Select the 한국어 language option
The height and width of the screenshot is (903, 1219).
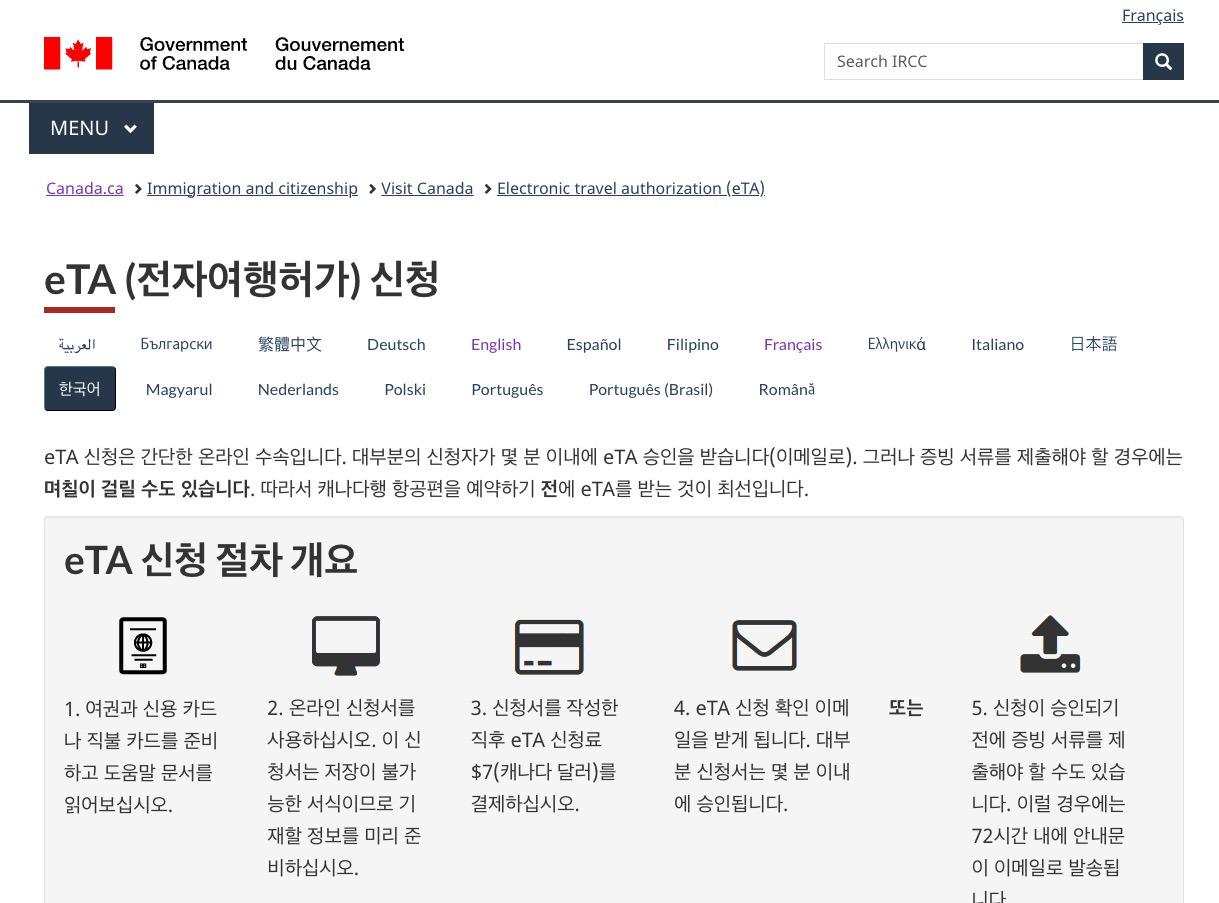(79, 389)
